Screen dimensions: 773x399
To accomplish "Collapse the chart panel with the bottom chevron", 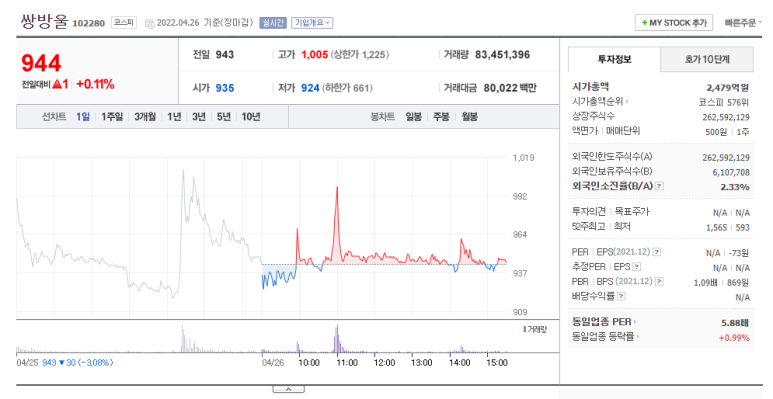I will (x=288, y=389).
